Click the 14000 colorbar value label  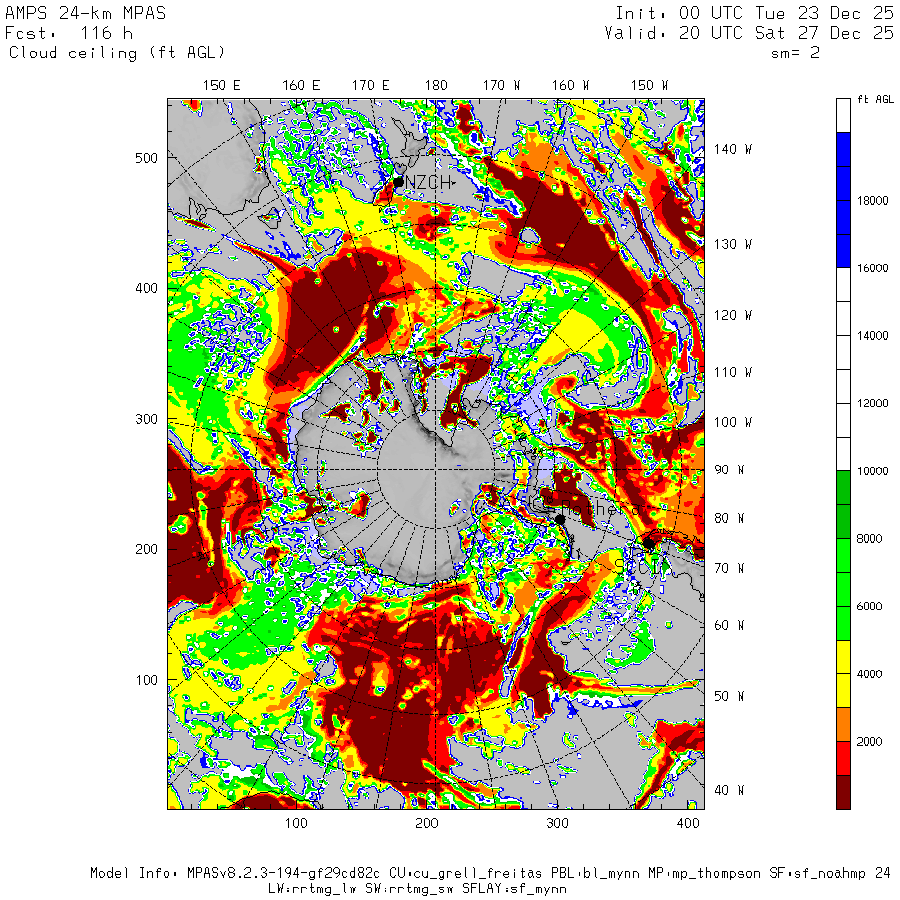872,336
